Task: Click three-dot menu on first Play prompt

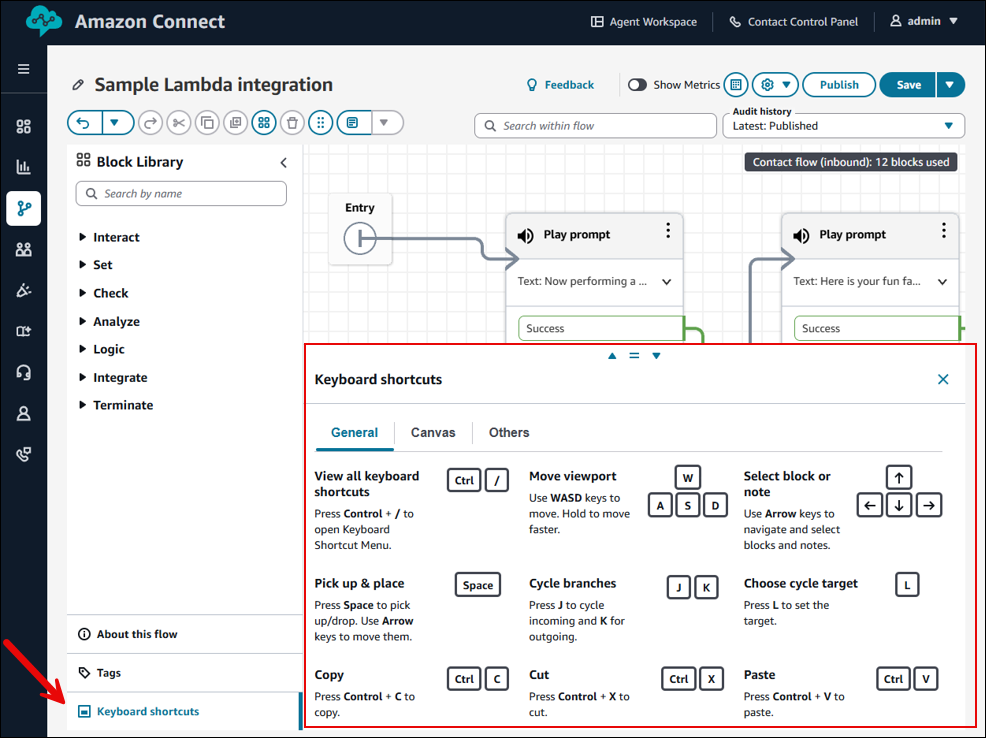Action: pos(668,232)
